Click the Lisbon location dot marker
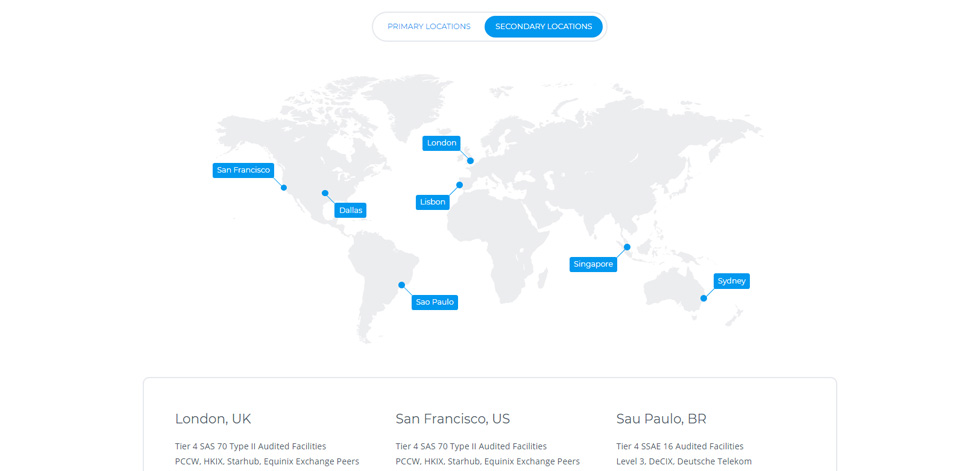This screenshot has height=471, width=980. point(460,185)
